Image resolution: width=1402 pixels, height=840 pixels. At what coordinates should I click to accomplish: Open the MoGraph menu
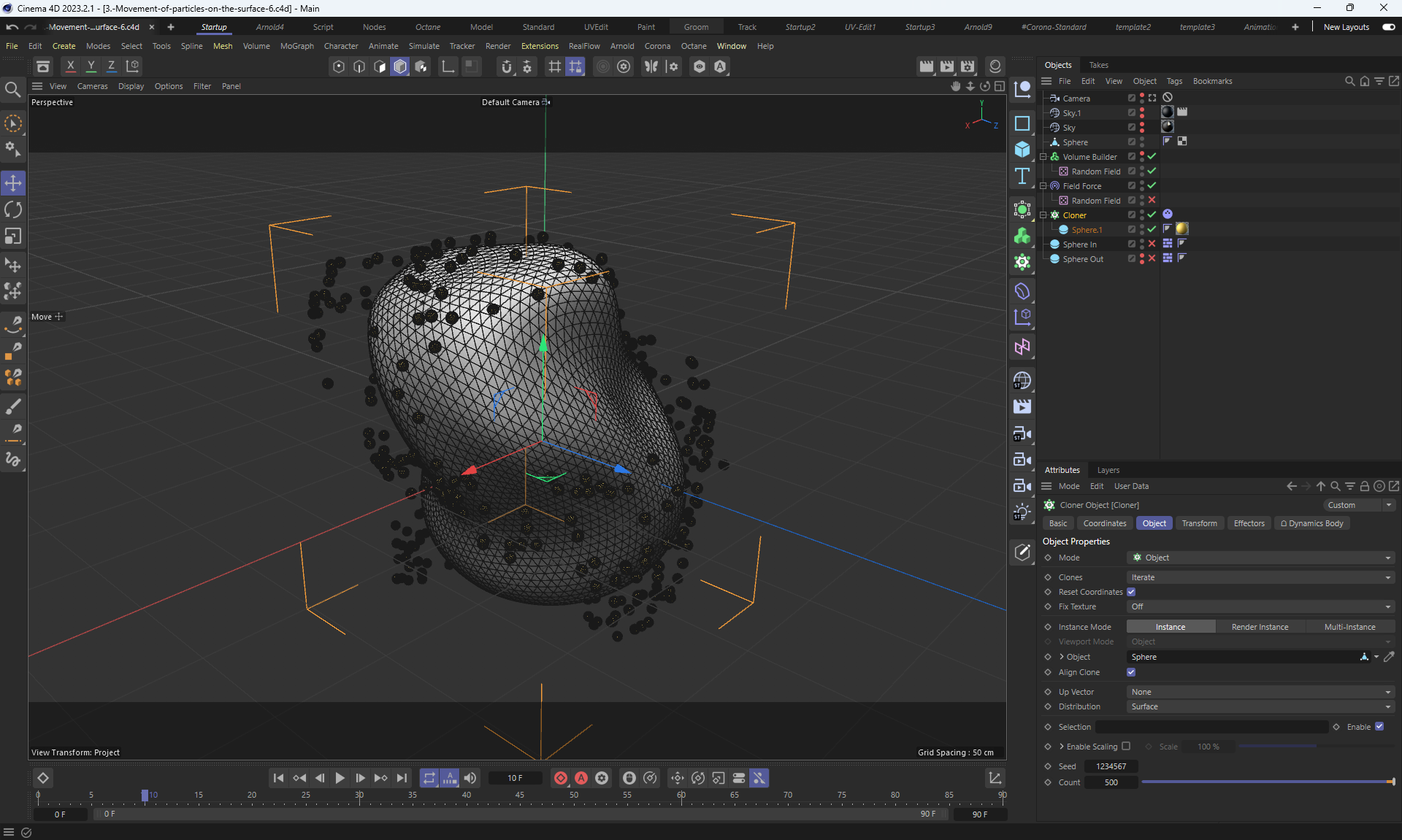[x=296, y=46]
